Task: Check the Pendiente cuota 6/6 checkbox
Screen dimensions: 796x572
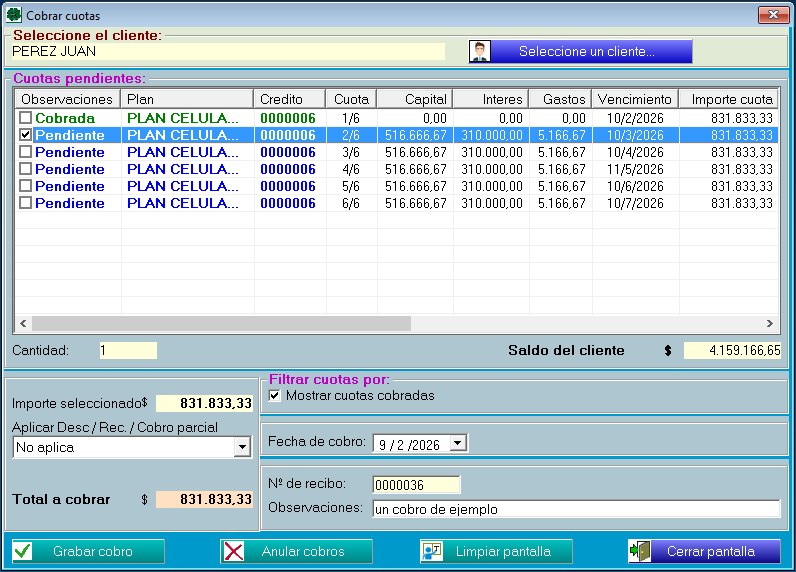Action: coord(26,203)
